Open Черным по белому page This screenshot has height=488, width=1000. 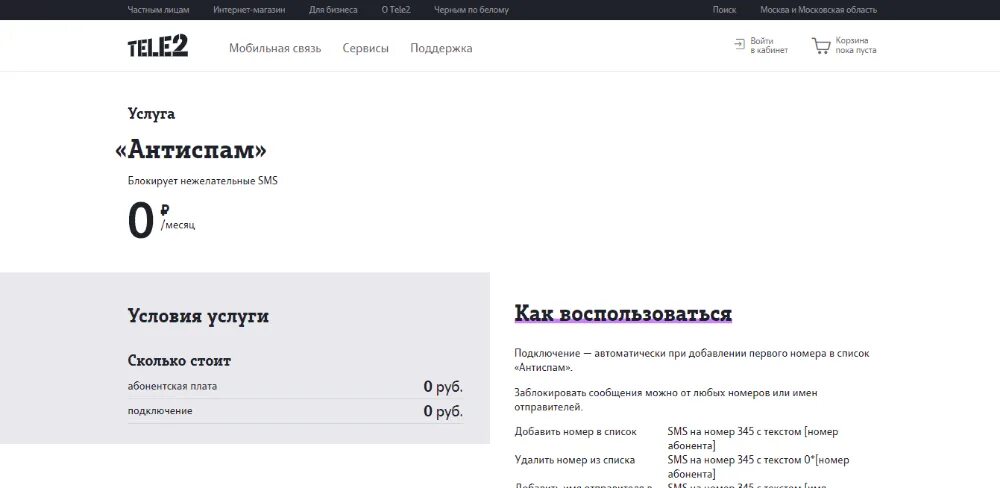click(x=471, y=10)
